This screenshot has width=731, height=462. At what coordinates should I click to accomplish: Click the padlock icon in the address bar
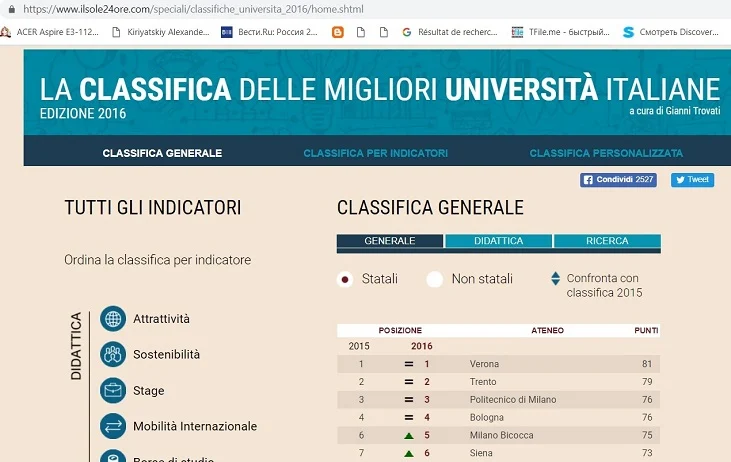point(12,9)
